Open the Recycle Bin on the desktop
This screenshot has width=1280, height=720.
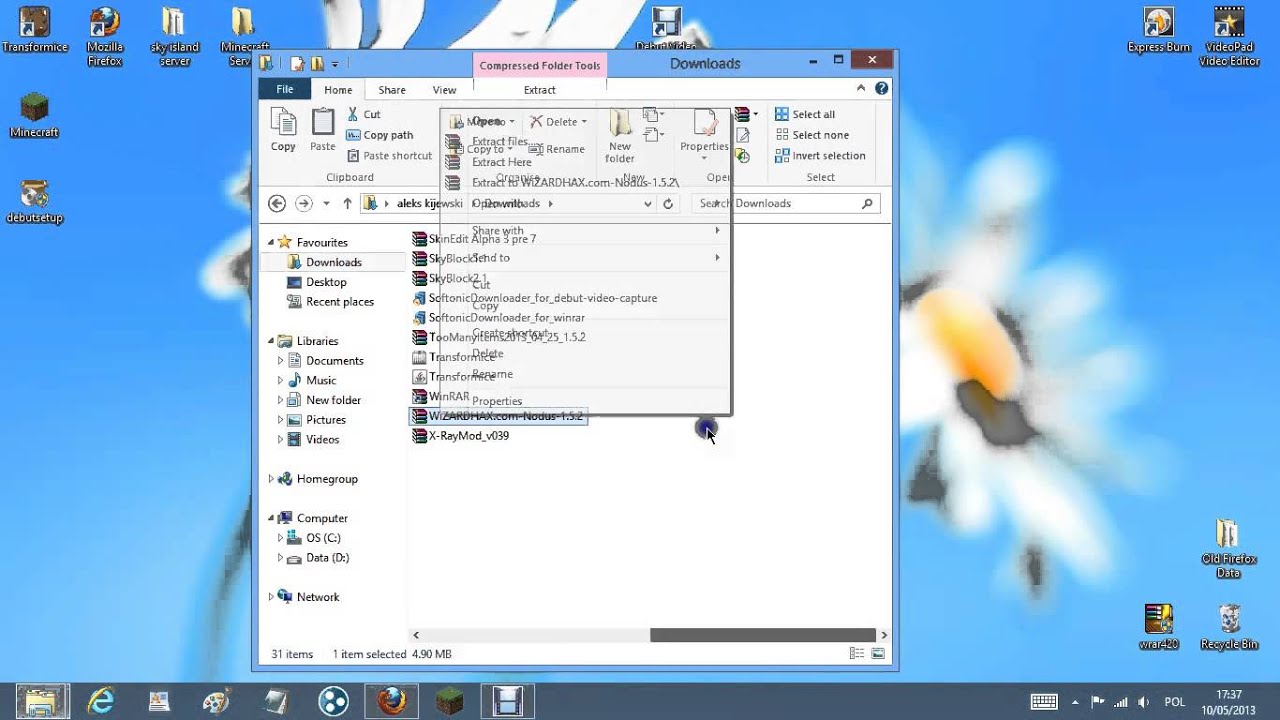click(x=1230, y=627)
